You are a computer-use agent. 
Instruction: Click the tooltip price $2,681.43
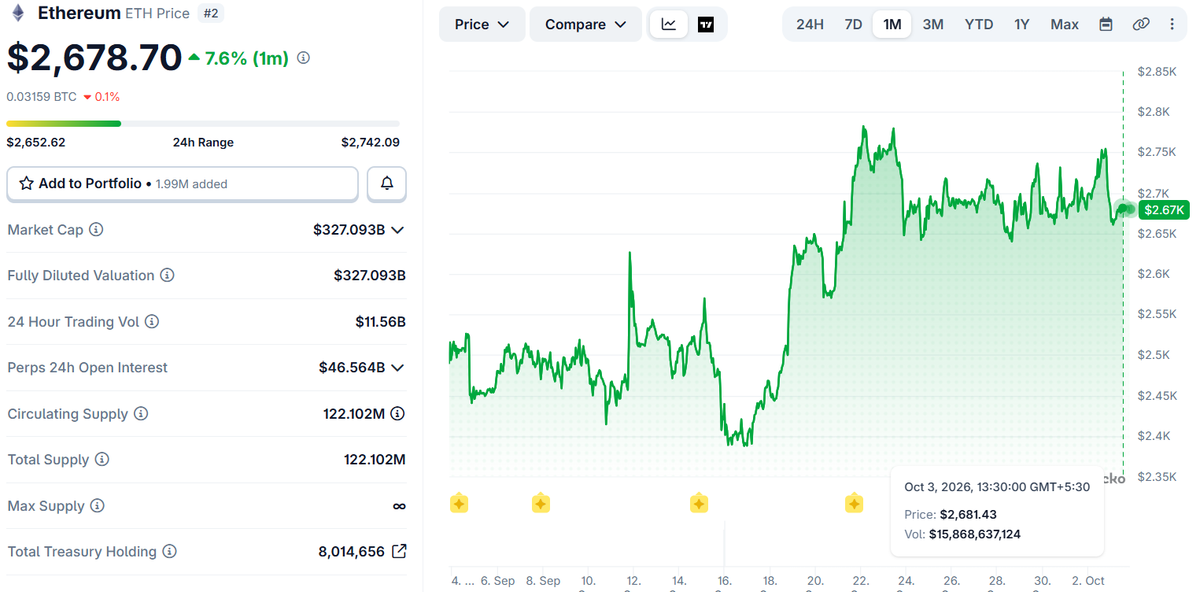[968, 514]
